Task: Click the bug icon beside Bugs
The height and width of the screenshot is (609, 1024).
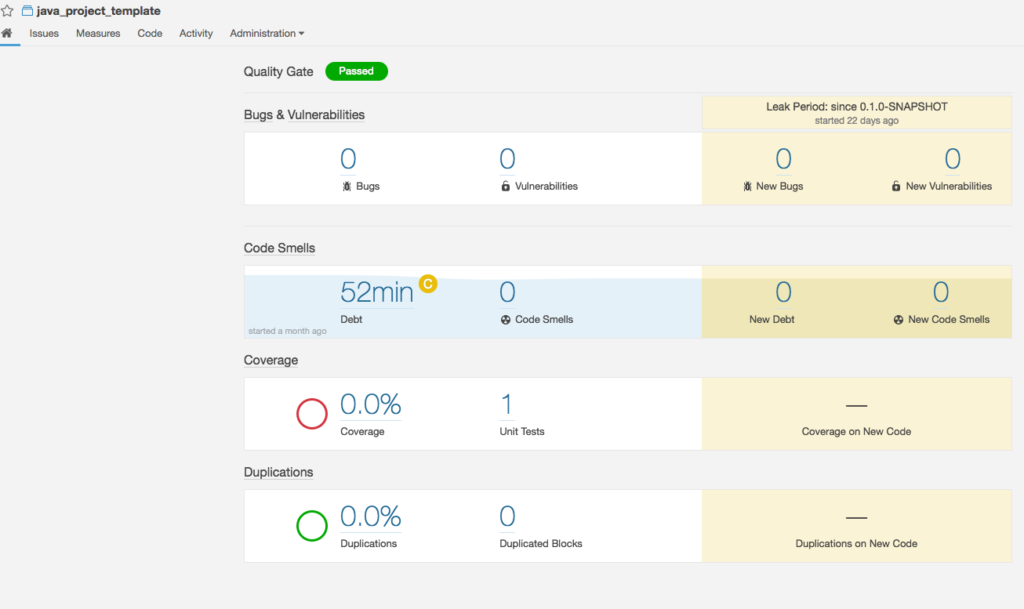Action: (x=347, y=186)
